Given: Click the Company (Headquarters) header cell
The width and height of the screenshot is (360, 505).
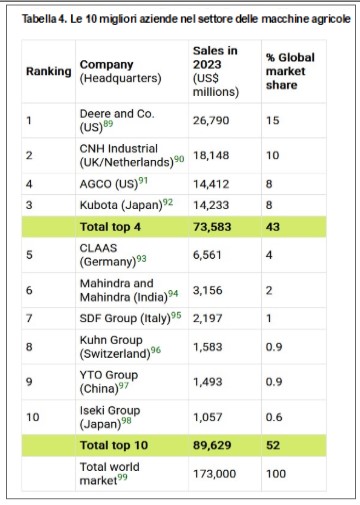Looking at the screenshot, I should click(132, 71).
